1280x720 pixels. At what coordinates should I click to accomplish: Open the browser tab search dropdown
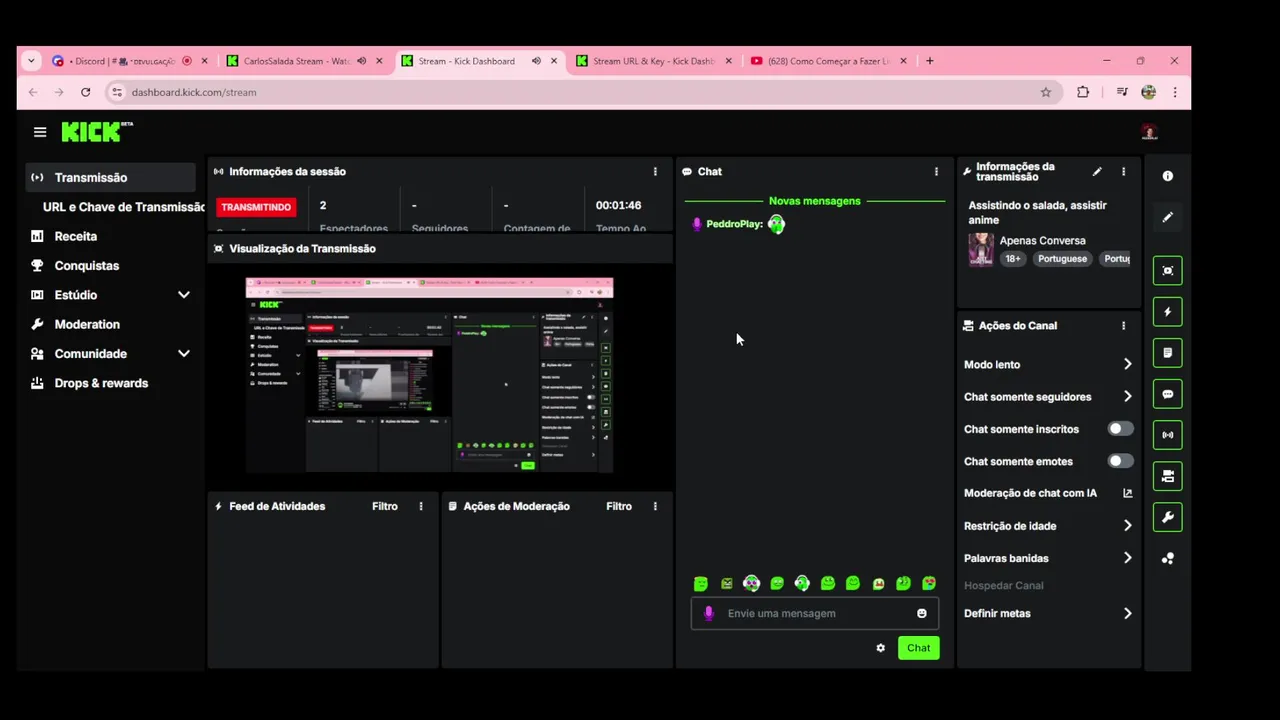tap(31, 61)
